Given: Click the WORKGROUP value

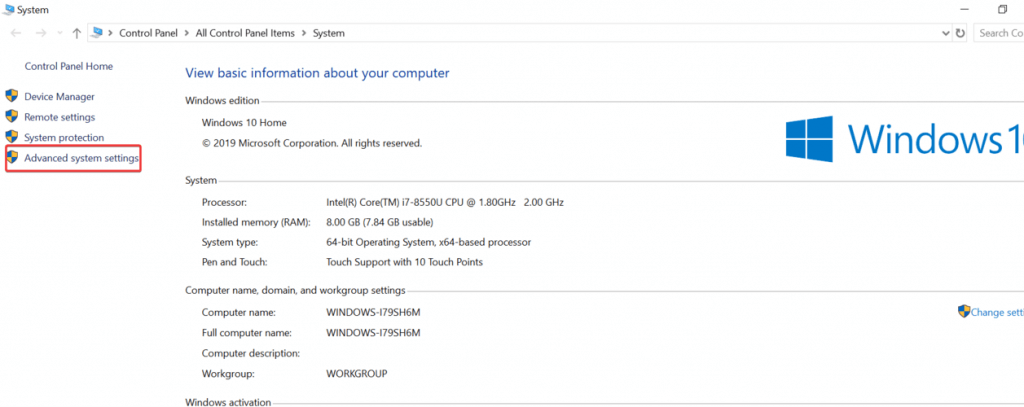Looking at the screenshot, I should (357, 374).
